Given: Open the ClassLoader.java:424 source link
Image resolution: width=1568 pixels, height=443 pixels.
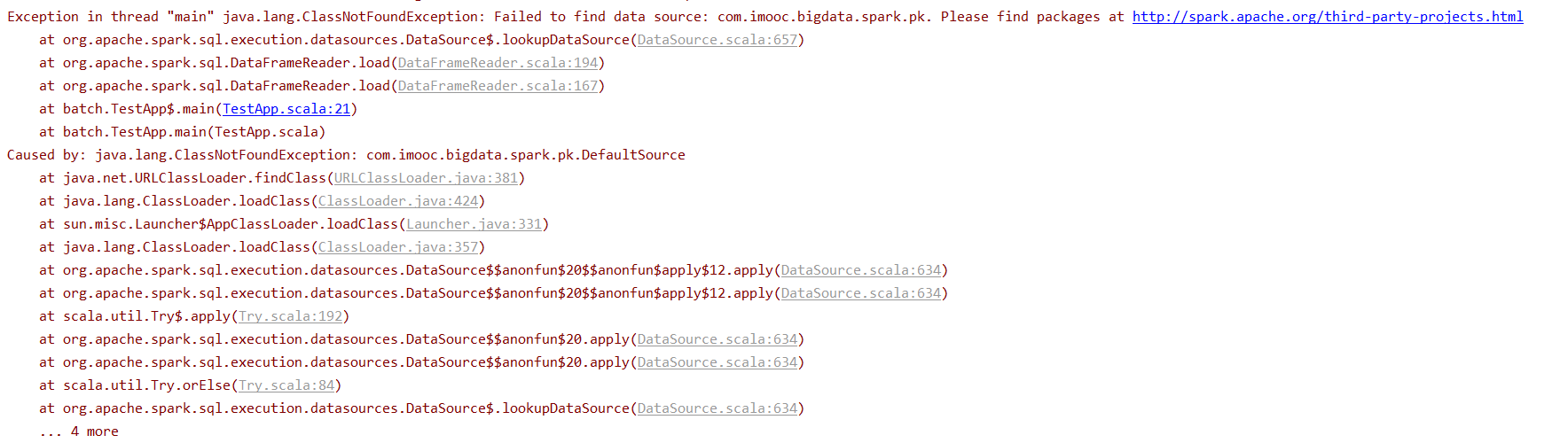Looking at the screenshot, I should (x=398, y=201).
